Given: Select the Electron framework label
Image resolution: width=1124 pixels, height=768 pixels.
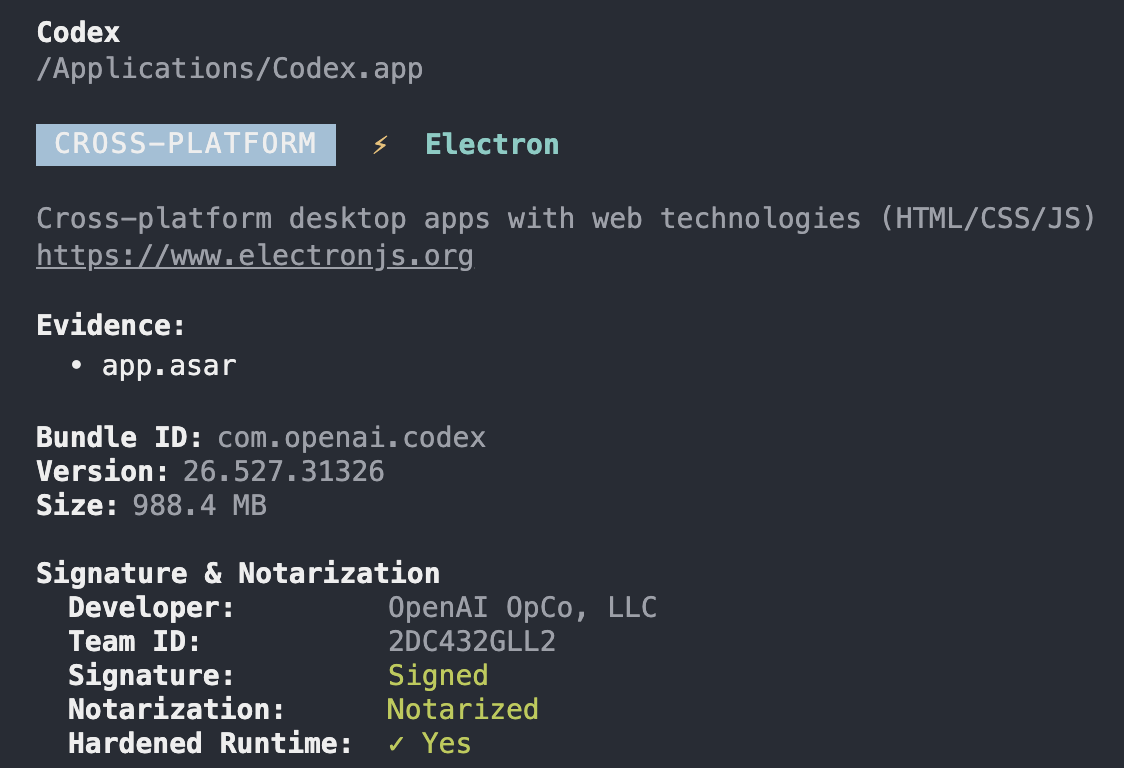Looking at the screenshot, I should 492,145.
